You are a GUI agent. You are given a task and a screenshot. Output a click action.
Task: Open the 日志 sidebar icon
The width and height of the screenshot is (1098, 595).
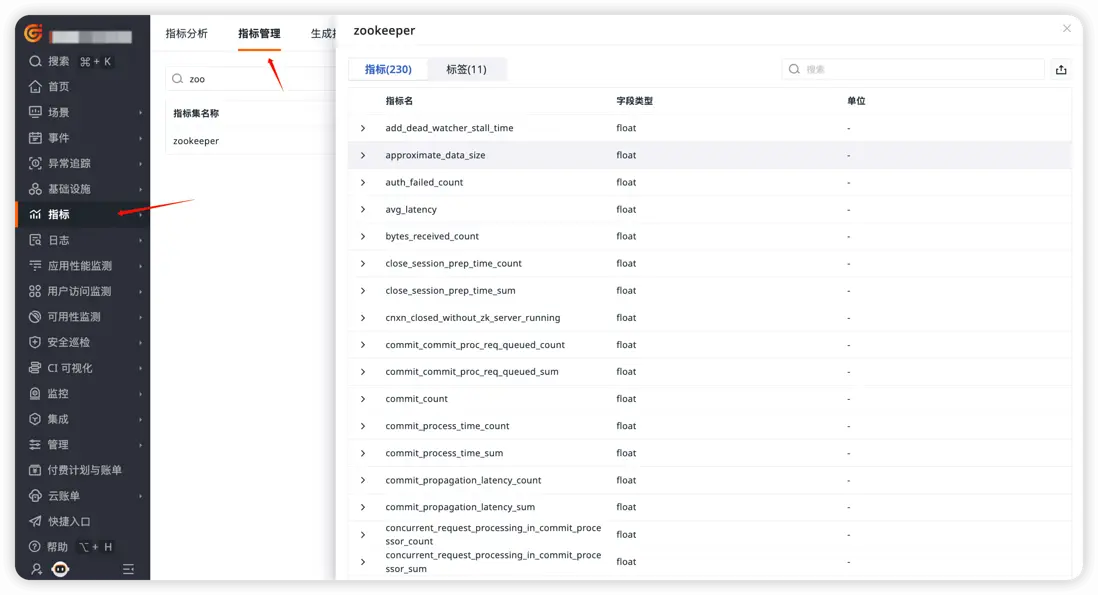(x=35, y=240)
